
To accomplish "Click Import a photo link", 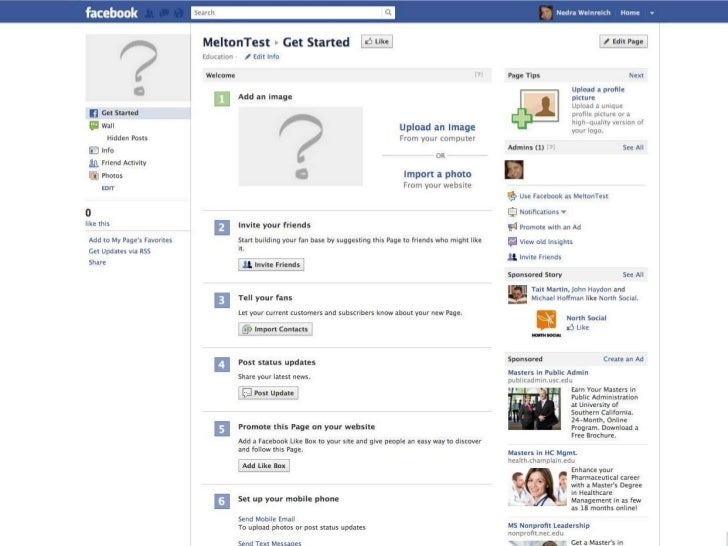I will (x=437, y=174).
